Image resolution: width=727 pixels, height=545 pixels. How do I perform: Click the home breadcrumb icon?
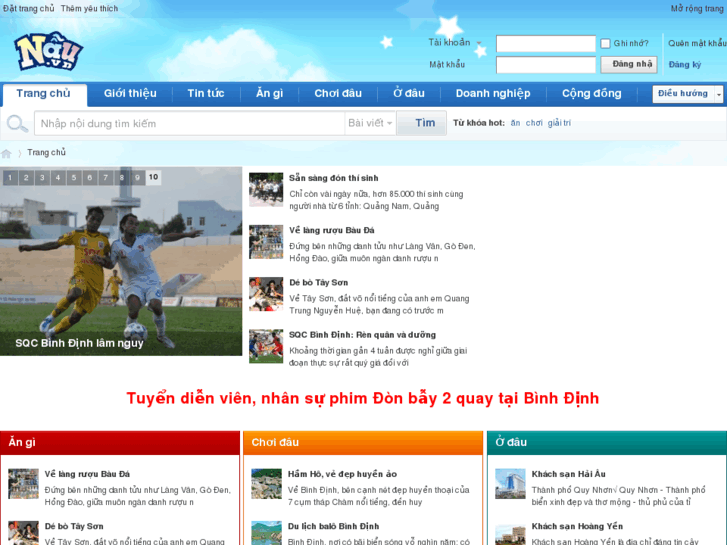pyautogui.click(x=7, y=153)
